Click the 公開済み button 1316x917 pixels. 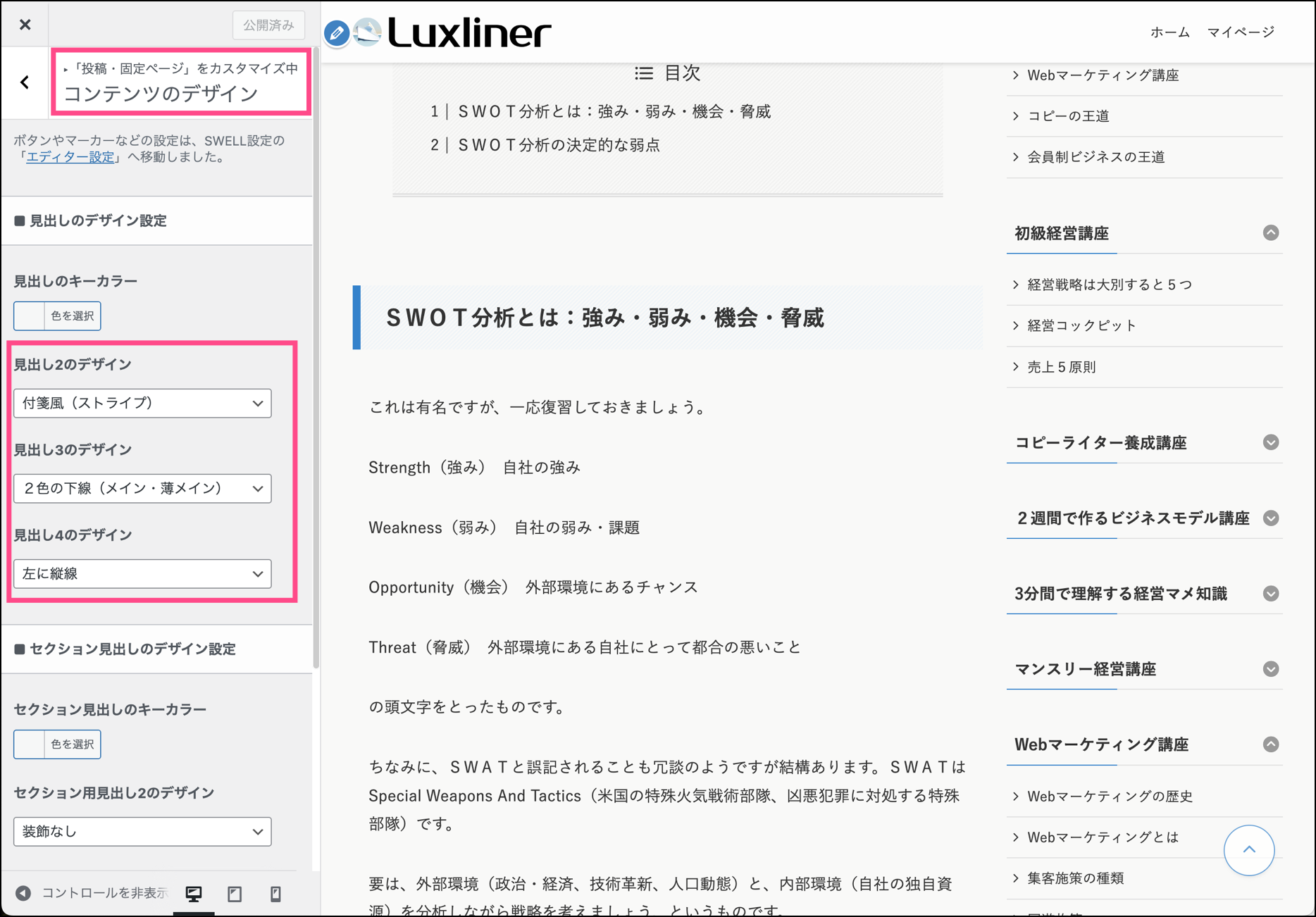(x=268, y=25)
